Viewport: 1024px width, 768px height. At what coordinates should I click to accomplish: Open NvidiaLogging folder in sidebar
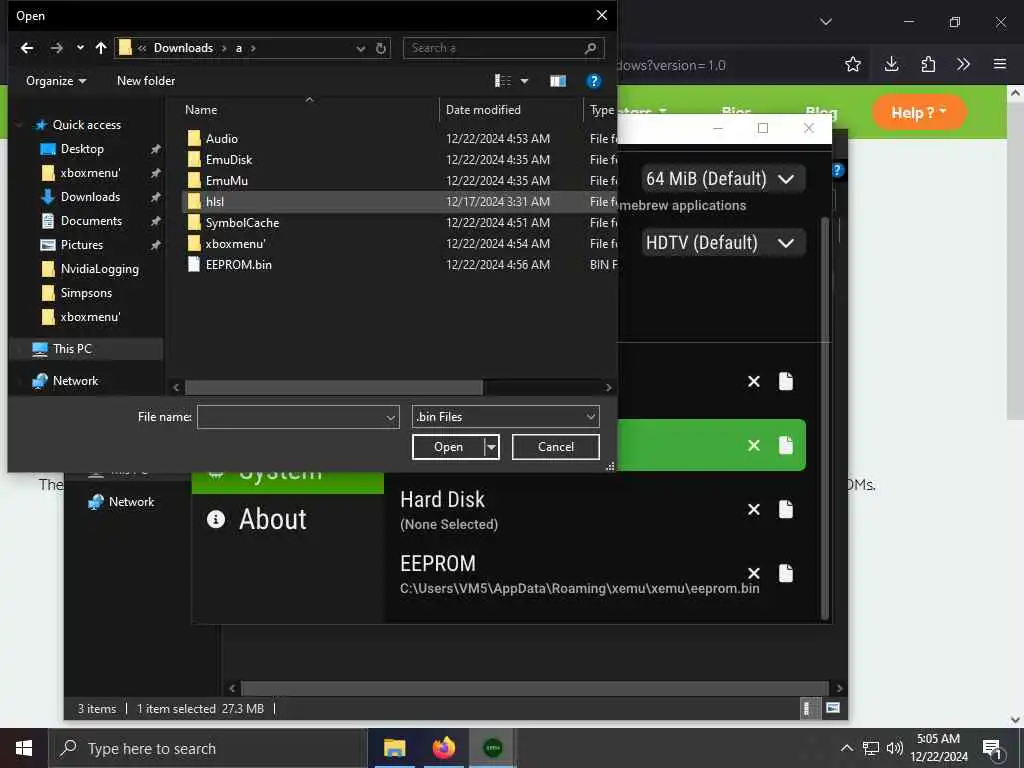pos(99,269)
